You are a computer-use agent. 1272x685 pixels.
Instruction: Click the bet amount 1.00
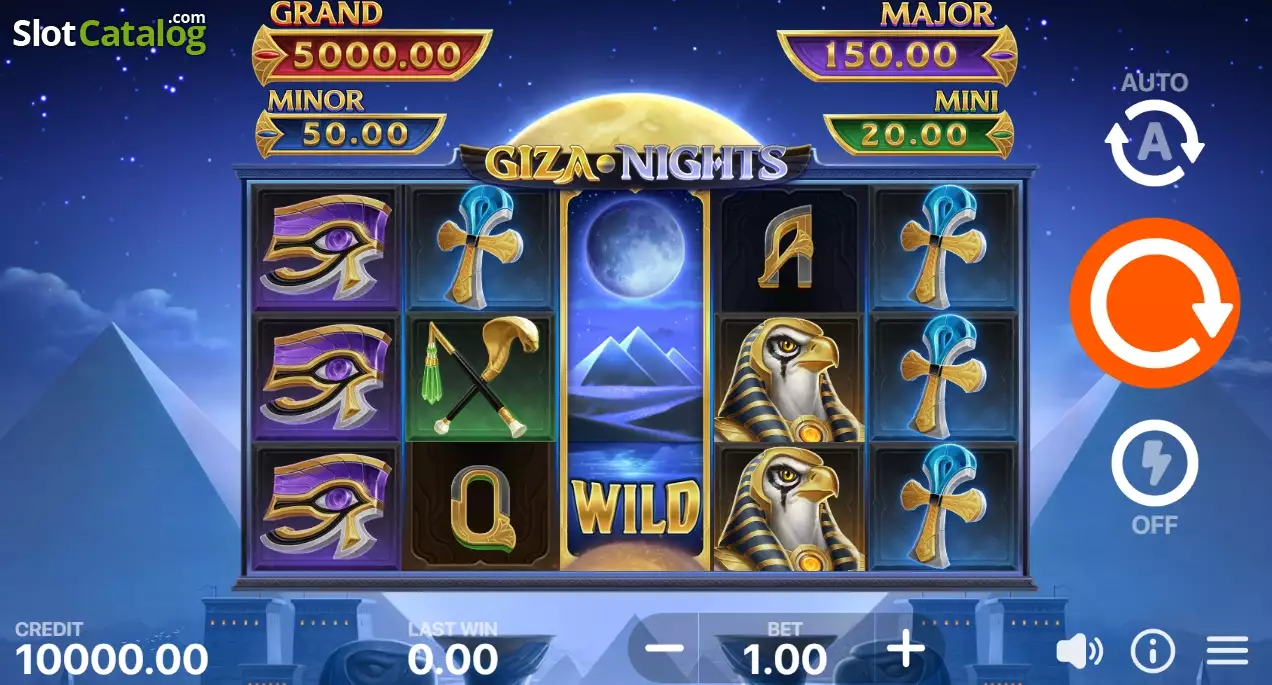785,659
